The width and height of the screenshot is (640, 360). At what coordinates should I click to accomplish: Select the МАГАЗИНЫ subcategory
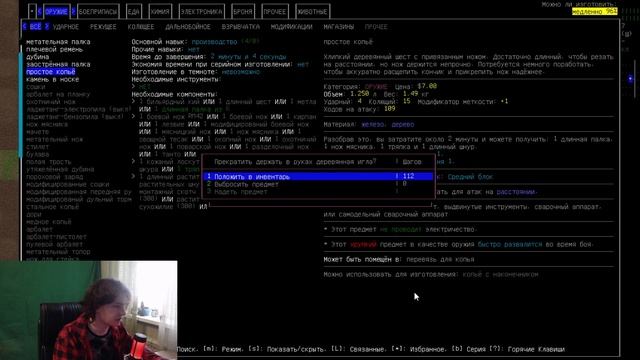338,27
